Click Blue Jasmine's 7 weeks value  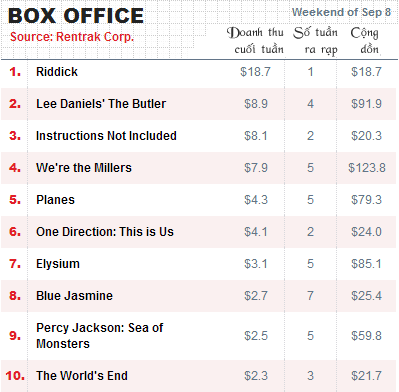(x=310, y=296)
